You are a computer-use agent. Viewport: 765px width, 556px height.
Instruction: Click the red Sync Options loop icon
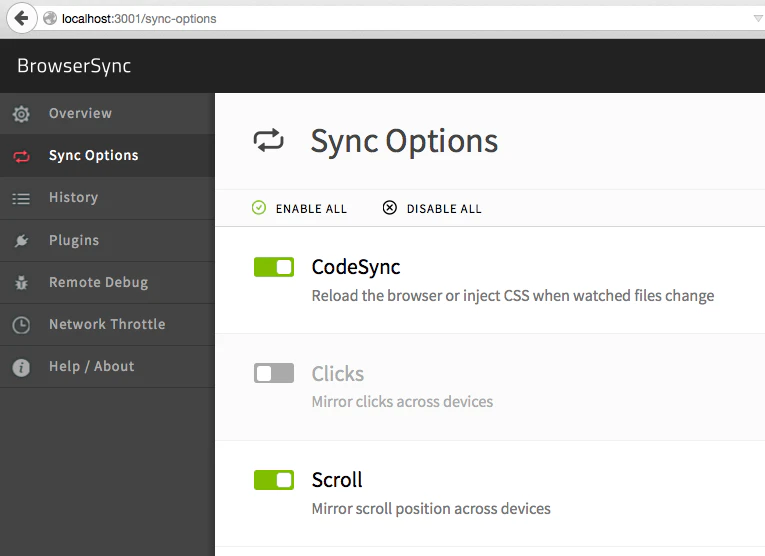[21, 156]
